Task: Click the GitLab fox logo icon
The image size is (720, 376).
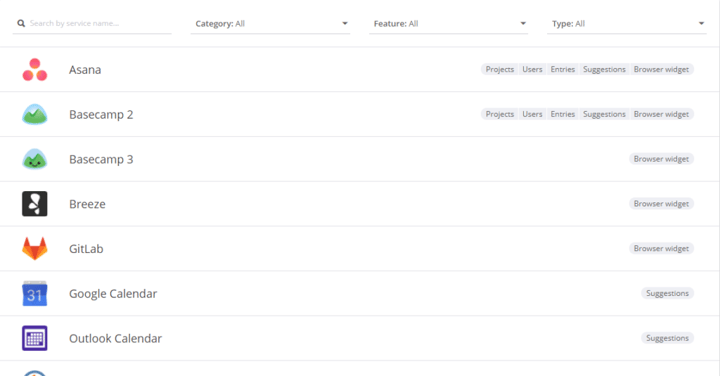Action: pyautogui.click(x=35, y=248)
